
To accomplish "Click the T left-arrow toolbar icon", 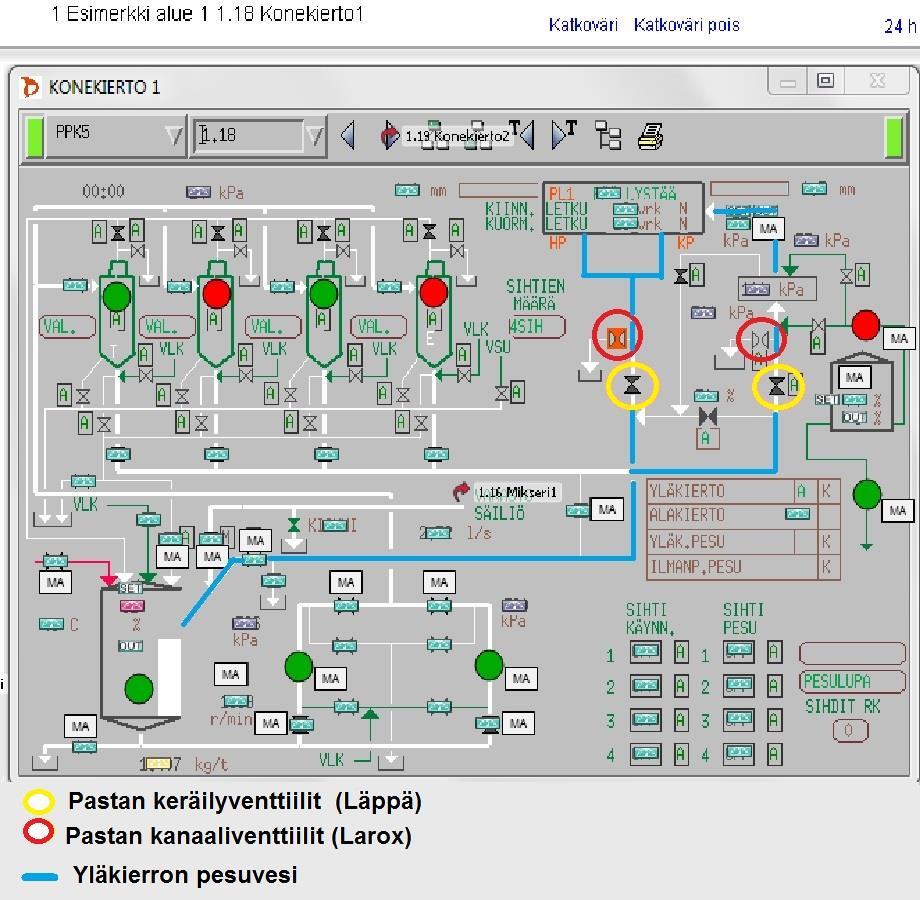I will click(x=522, y=135).
